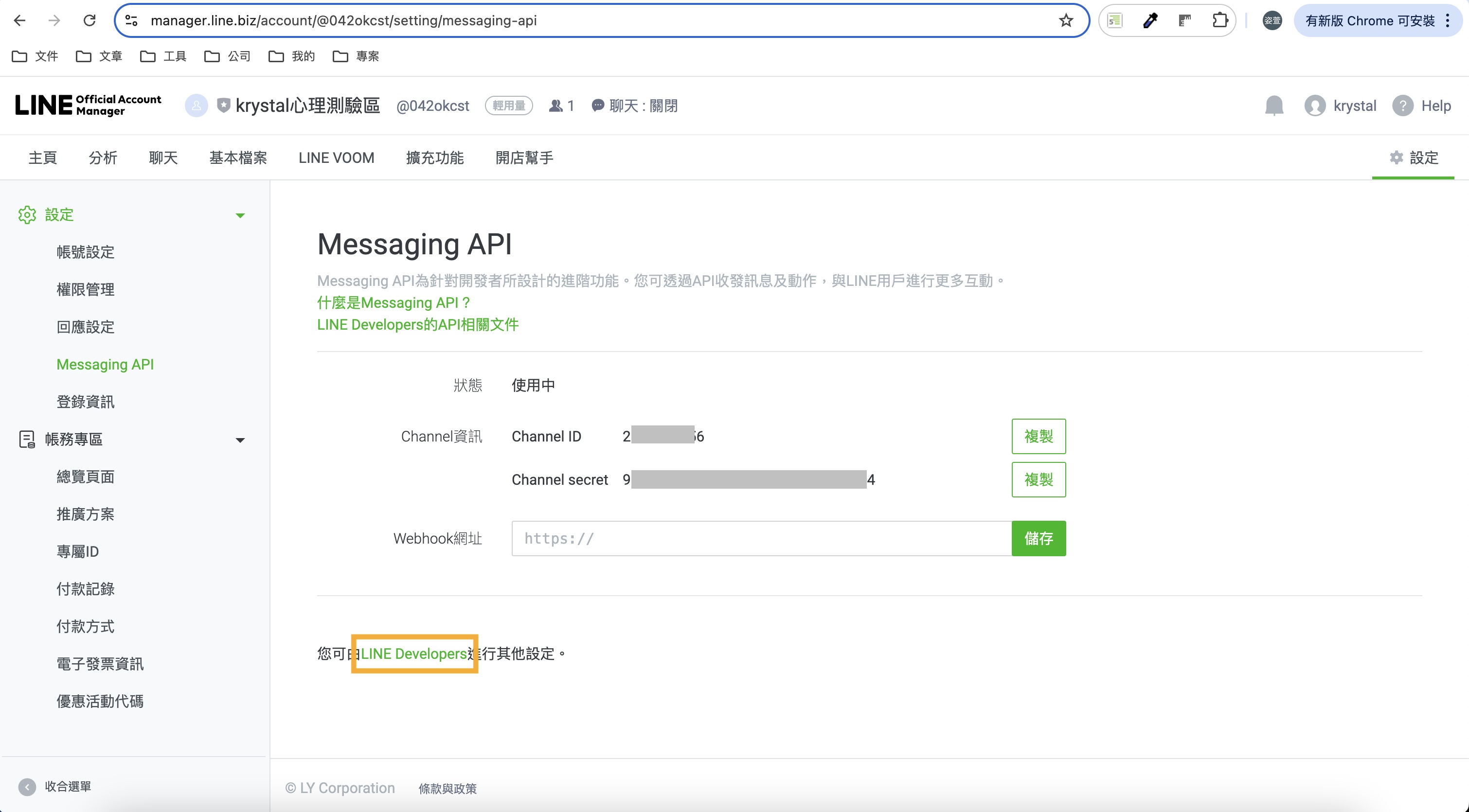Click the account name krystal心理測驗區
The width and height of the screenshot is (1469, 812).
[308, 106]
